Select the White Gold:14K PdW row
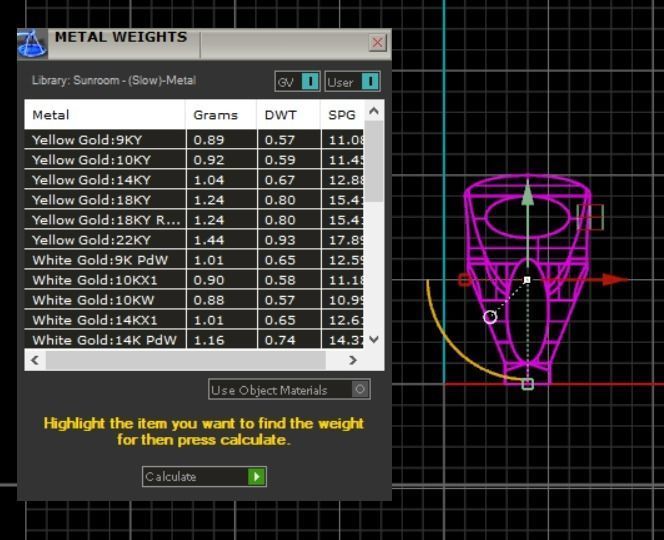 [194, 340]
